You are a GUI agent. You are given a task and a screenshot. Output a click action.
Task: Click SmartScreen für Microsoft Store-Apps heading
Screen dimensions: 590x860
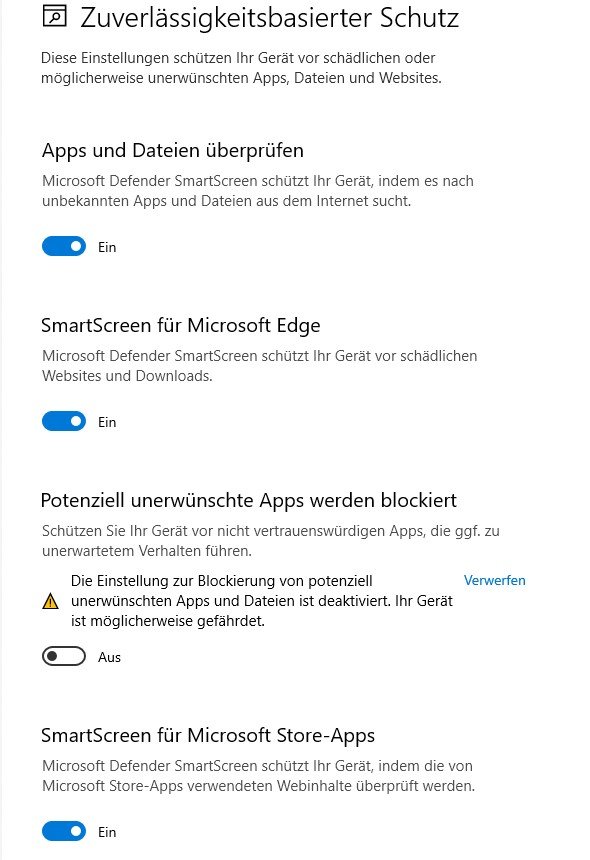click(208, 735)
